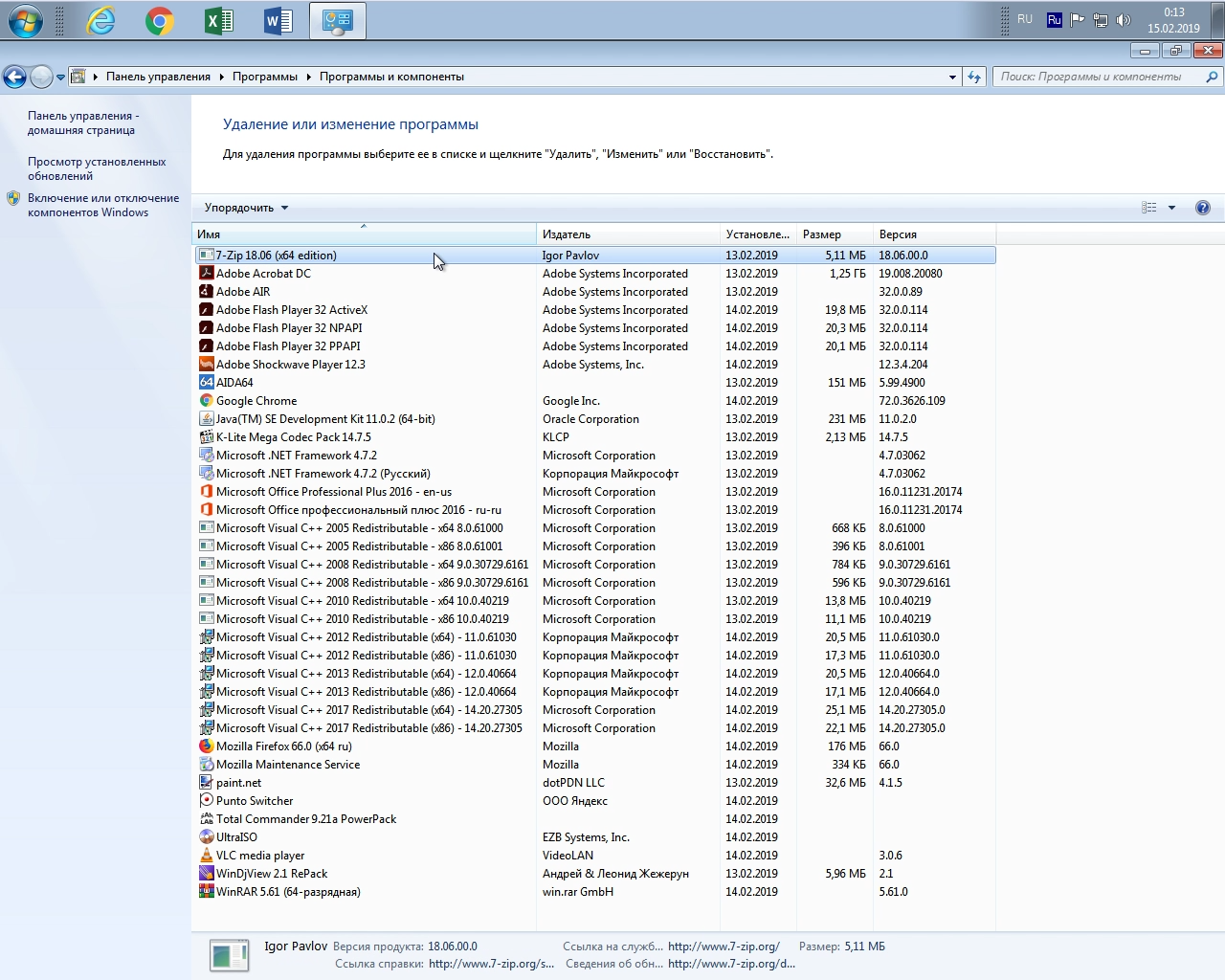This screenshot has height=980, width=1225.
Task: Click Microsoft Office Professional Plus en-us icon
Action: (x=206, y=492)
